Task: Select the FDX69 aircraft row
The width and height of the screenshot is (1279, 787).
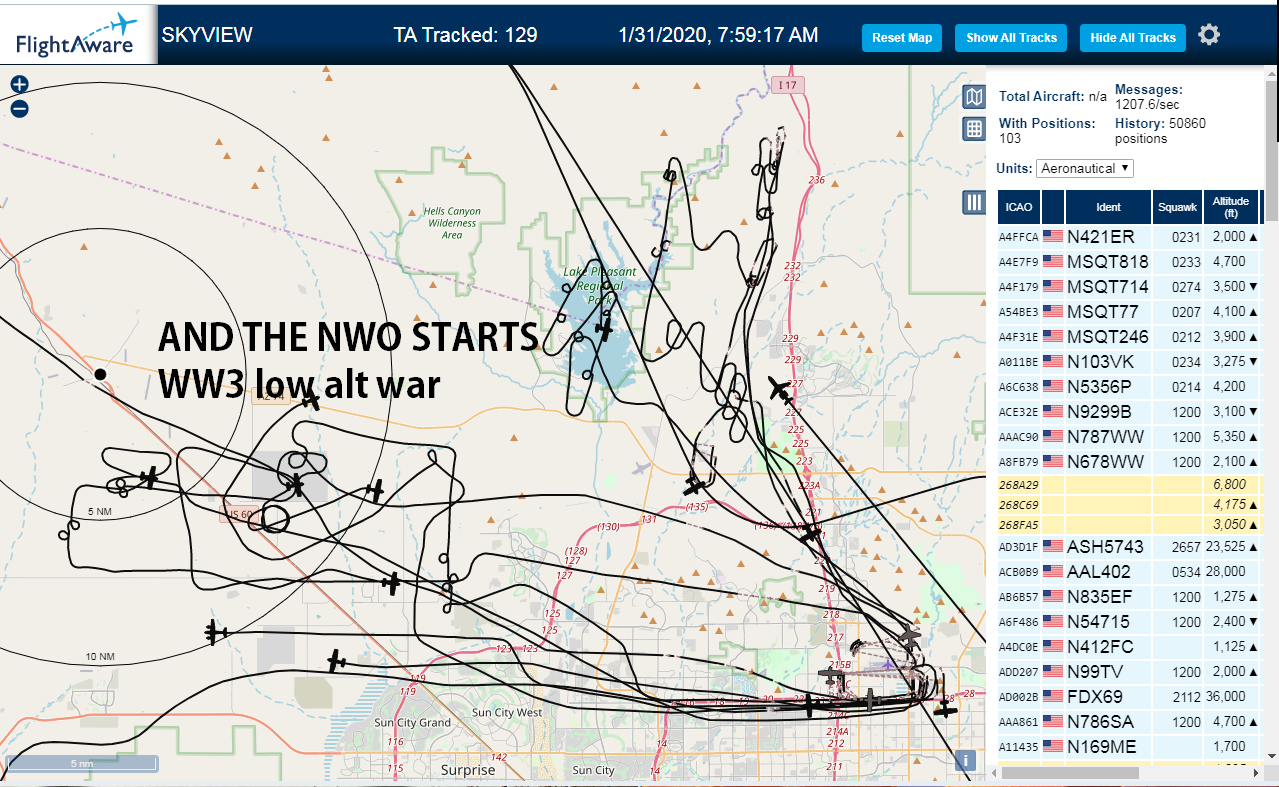Action: point(1129,697)
